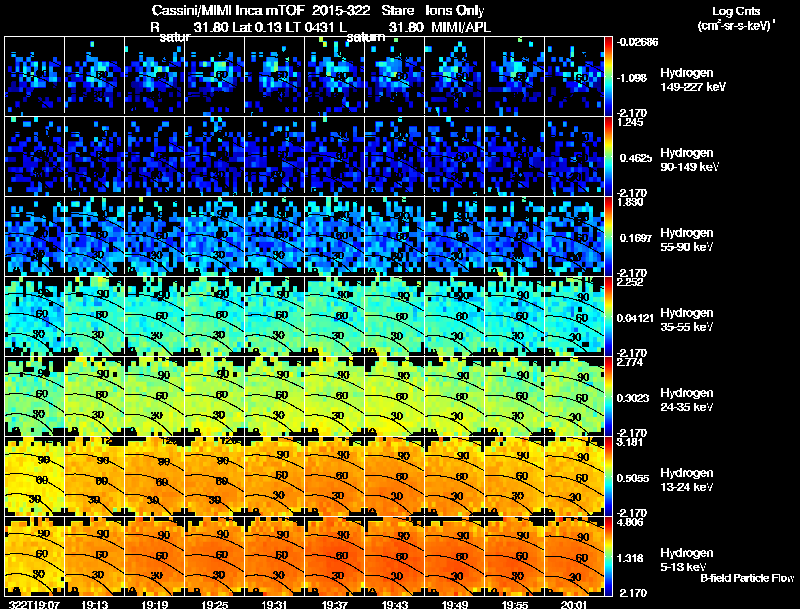Click the 1.318 color scale value
This screenshot has width=800, height=609.
point(632,559)
